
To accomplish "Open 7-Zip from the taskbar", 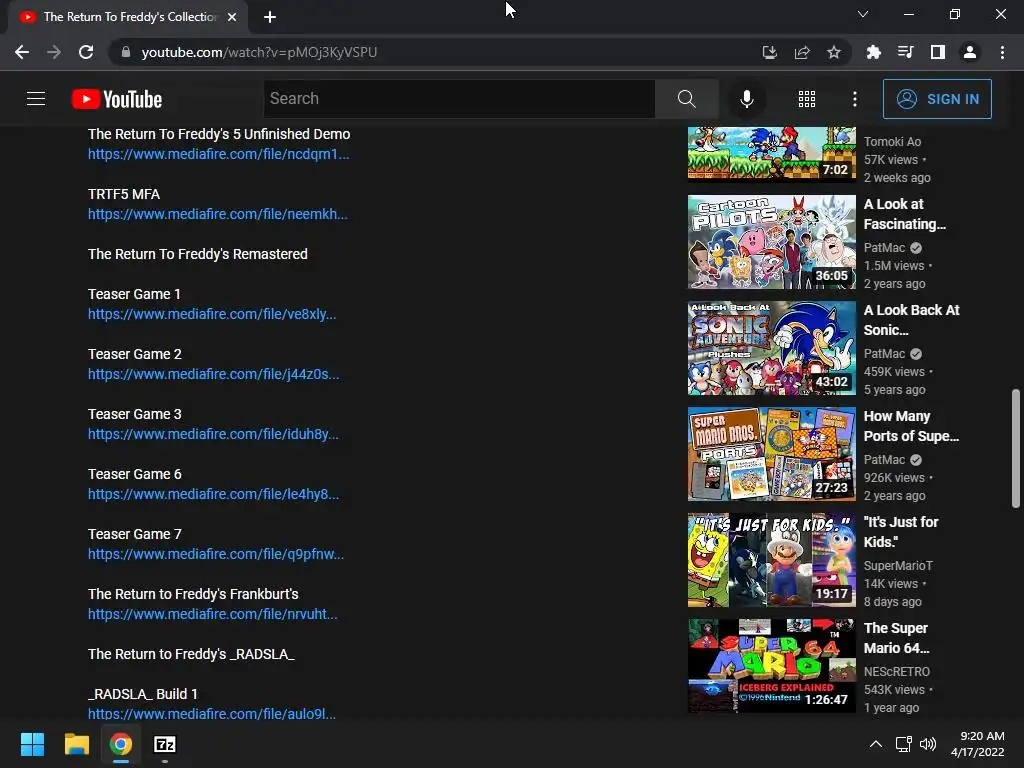I will coord(165,744).
